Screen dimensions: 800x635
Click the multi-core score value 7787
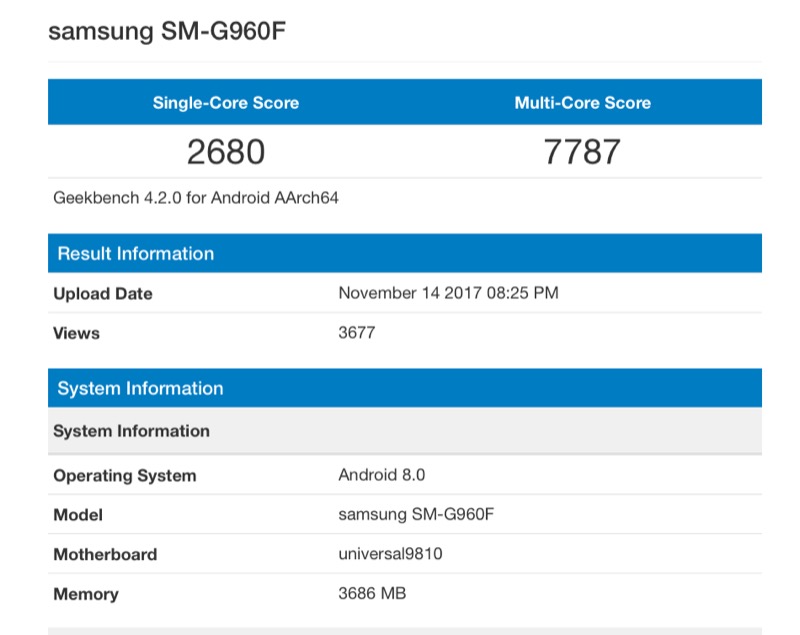[582, 152]
